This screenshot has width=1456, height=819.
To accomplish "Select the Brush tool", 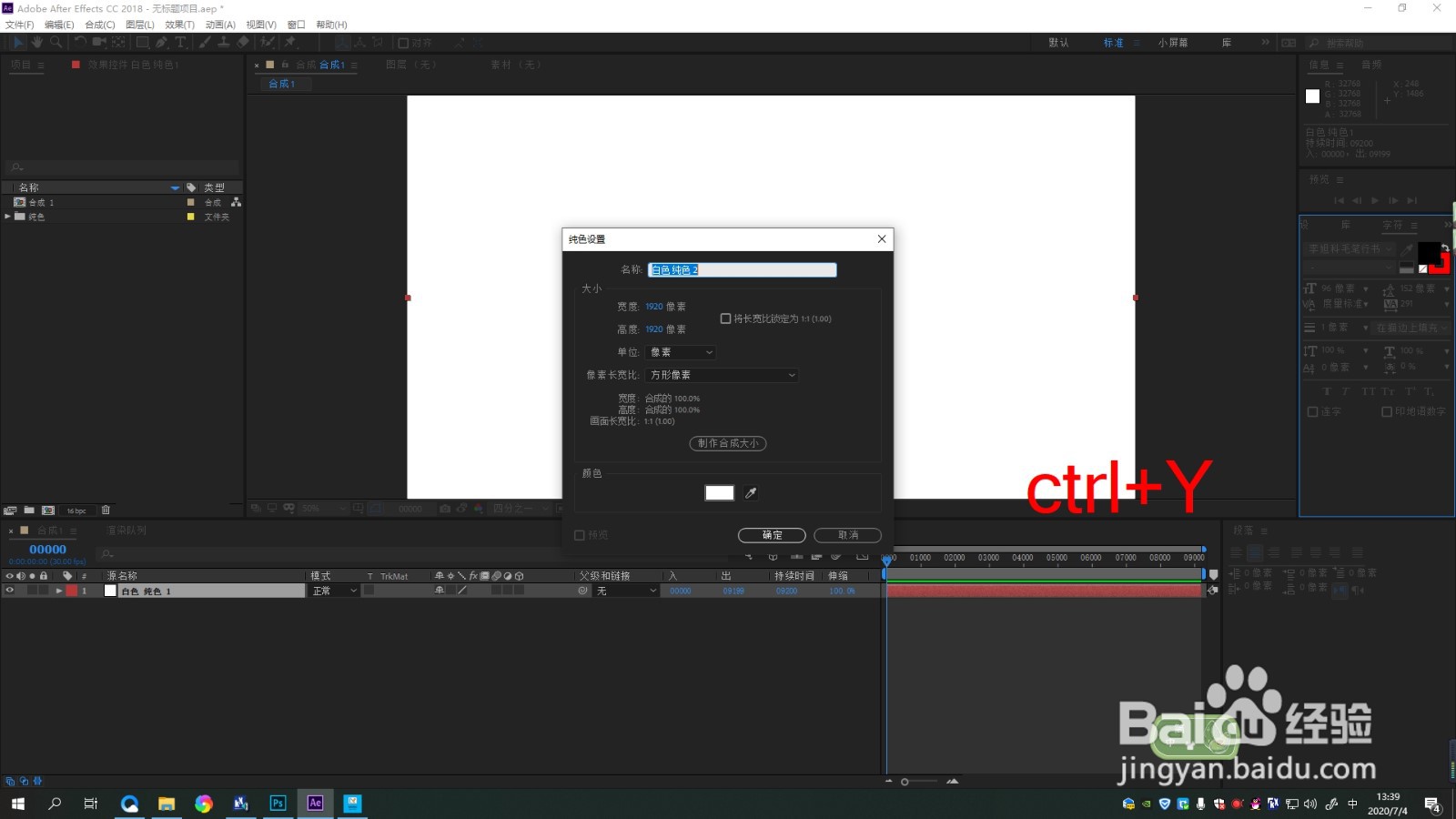I will (x=205, y=43).
